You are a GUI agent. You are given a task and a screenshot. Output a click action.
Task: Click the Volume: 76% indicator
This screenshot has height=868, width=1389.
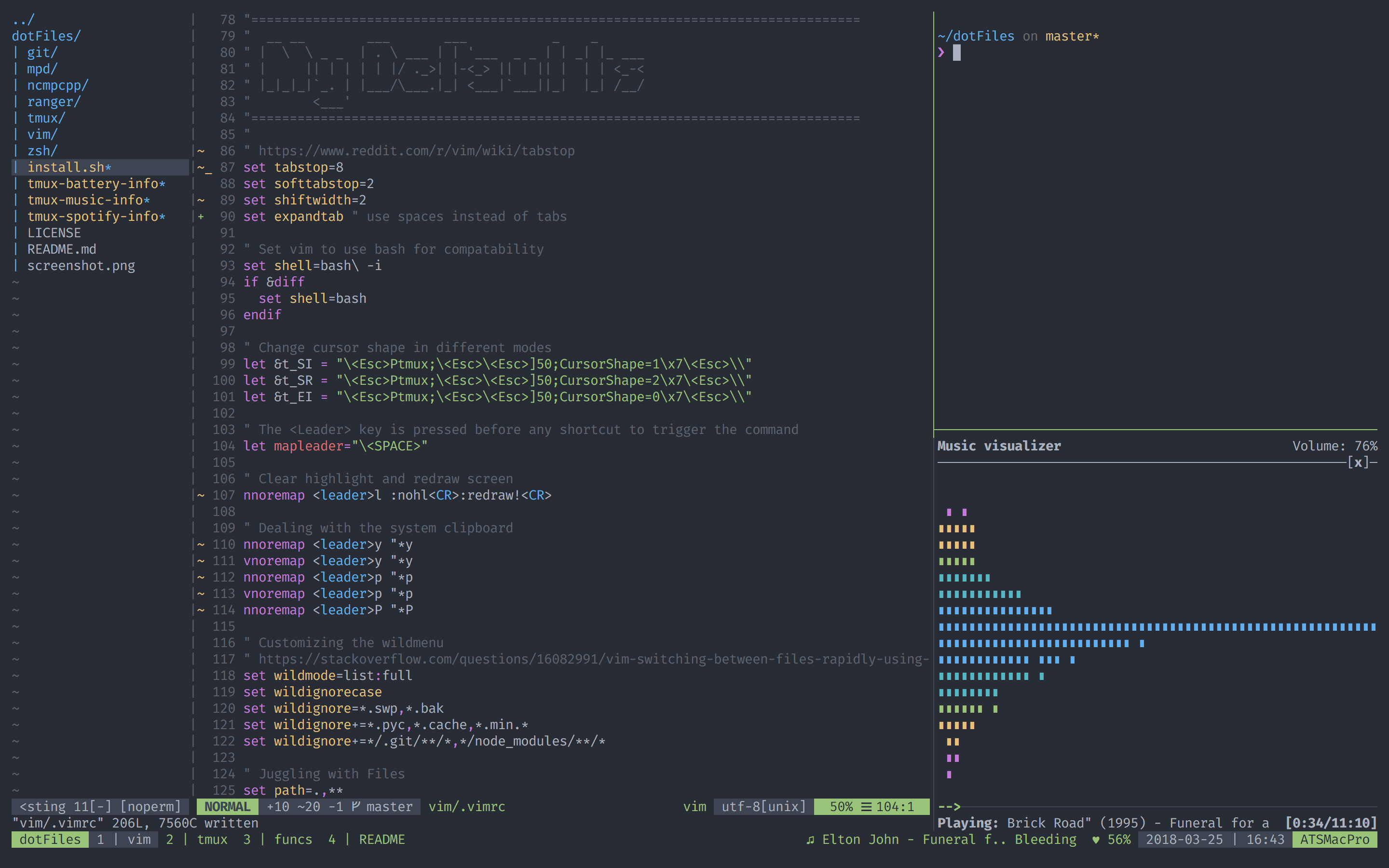(x=1334, y=446)
